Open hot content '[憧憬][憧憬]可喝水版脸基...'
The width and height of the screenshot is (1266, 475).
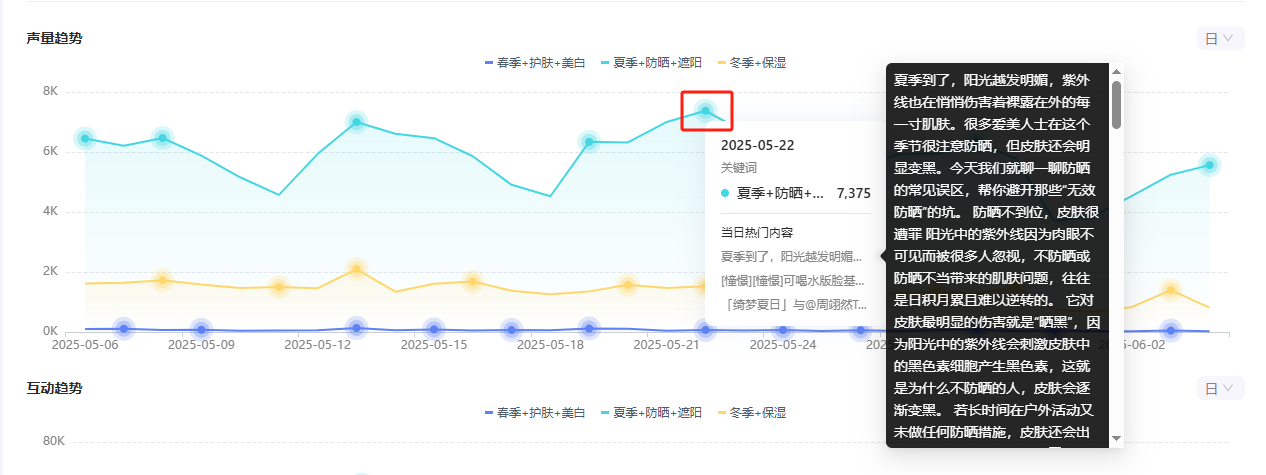click(792, 280)
